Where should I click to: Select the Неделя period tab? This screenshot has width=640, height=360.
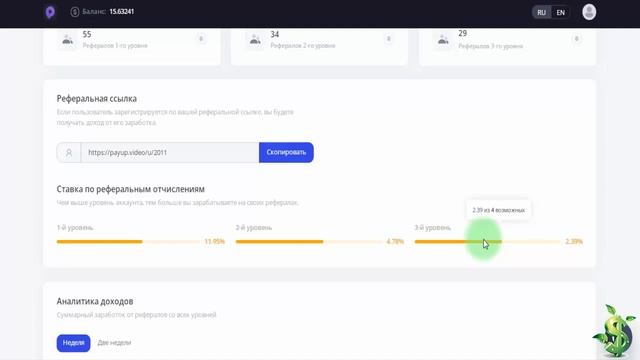(x=73, y=343)
